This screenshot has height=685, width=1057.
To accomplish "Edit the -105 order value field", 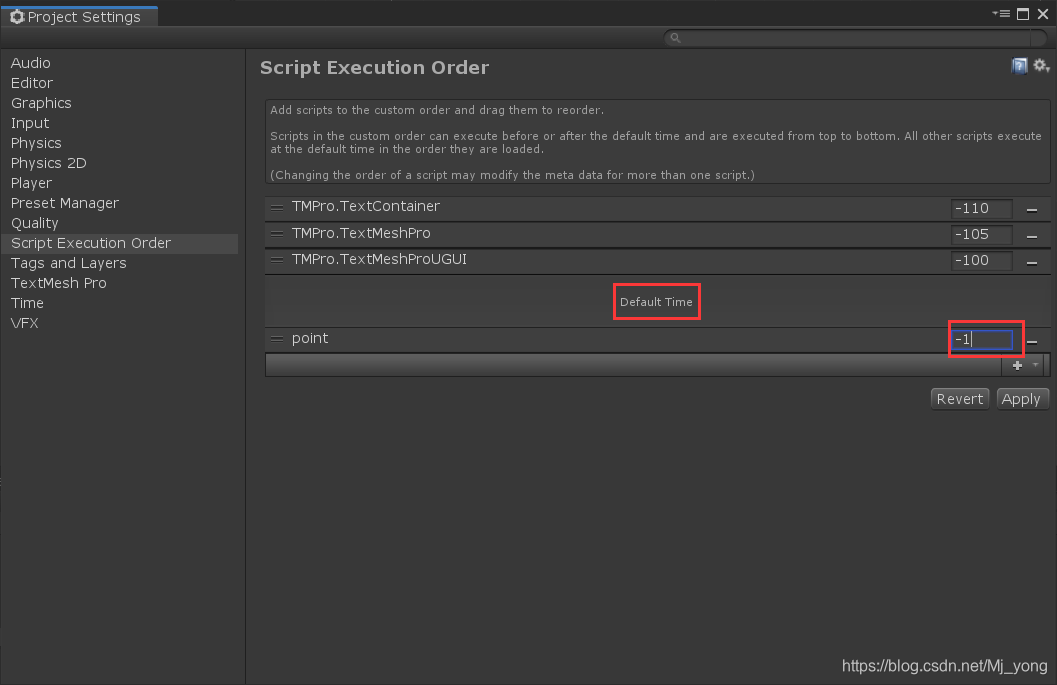I will pyautogui.click(x=982, y=235).
